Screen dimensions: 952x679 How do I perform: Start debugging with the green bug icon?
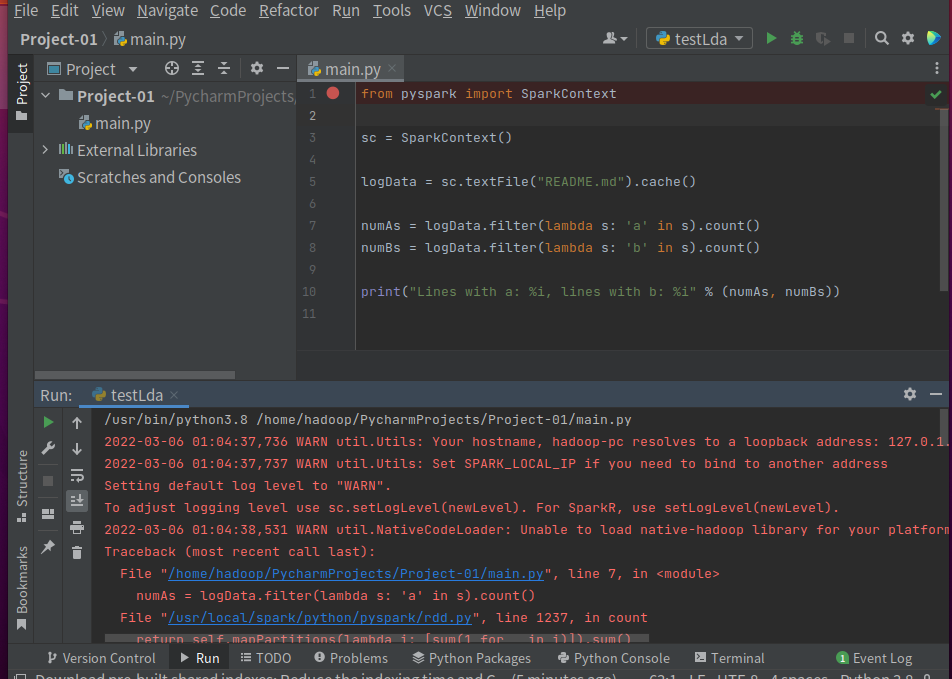point(797,38)
